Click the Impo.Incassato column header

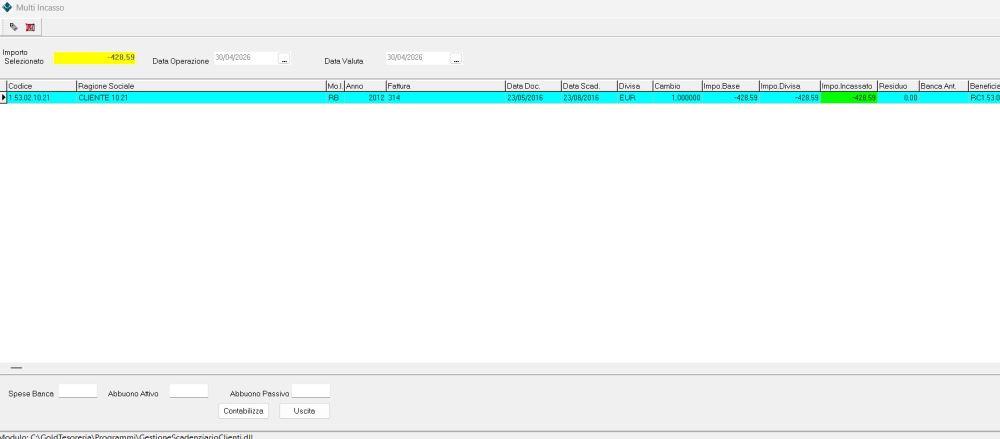click(849, 86)
